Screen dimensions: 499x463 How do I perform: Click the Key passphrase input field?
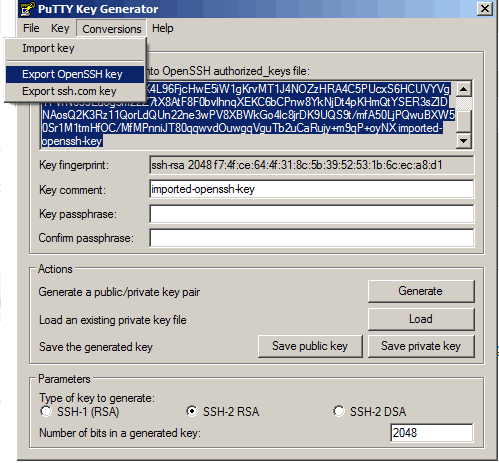(x=311, y=214)
